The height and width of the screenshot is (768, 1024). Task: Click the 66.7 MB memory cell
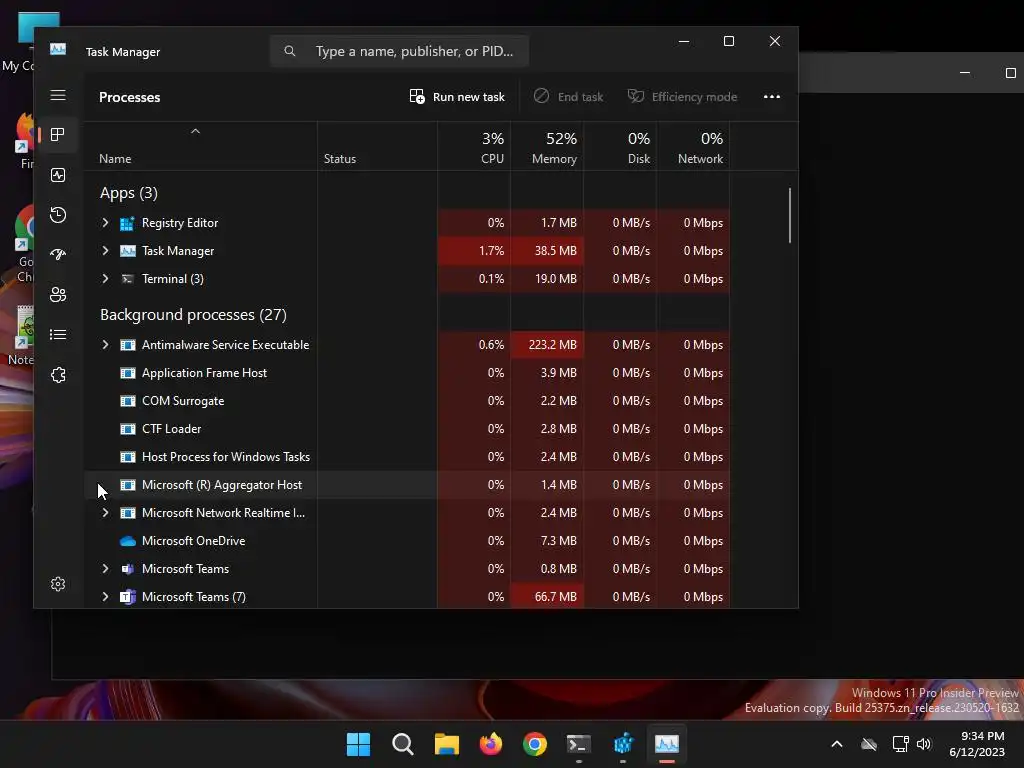click(x=547, y=597)
